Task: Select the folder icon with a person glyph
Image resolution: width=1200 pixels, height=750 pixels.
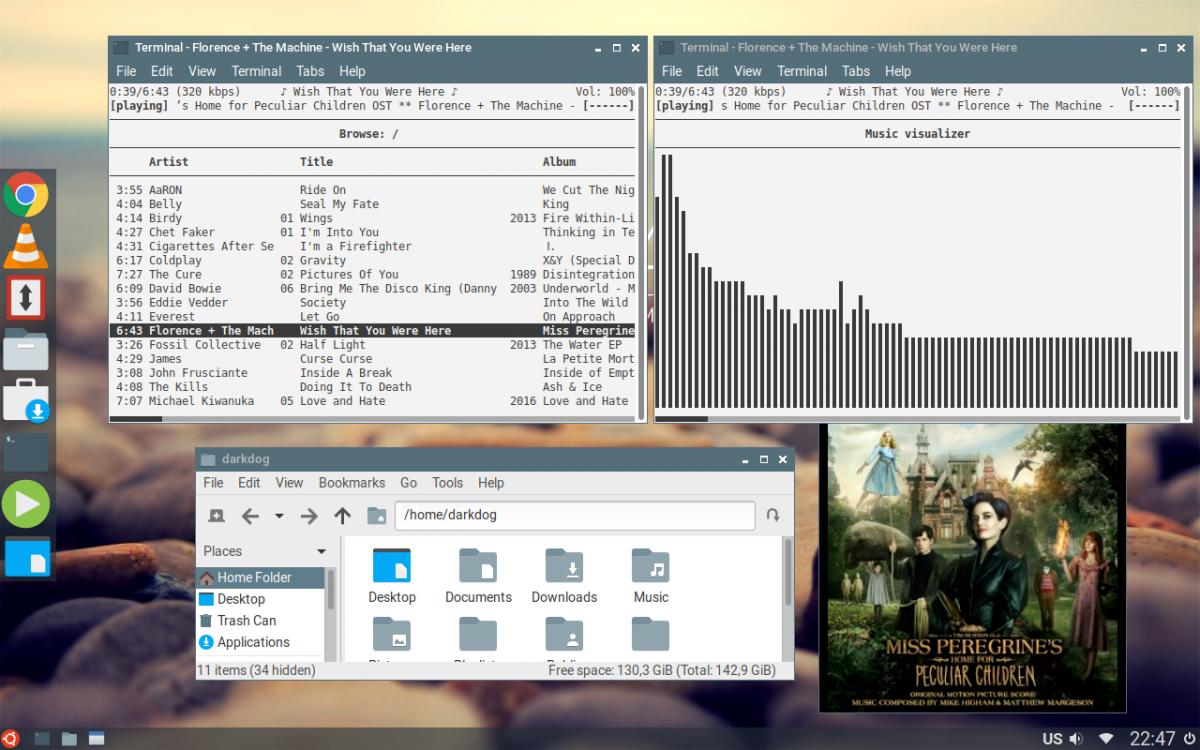Action: click(564, 634)
